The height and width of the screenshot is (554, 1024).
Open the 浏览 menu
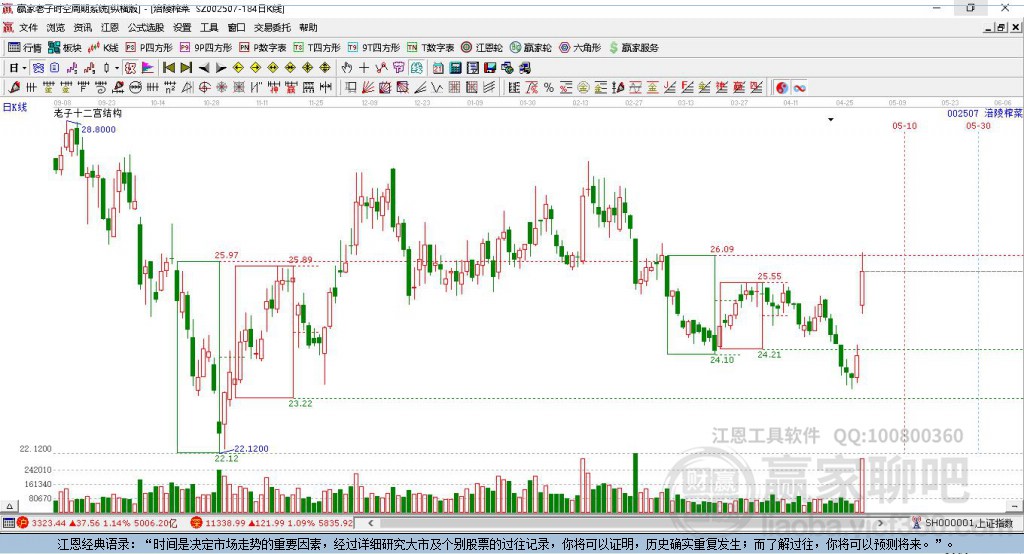pos(56,27)
